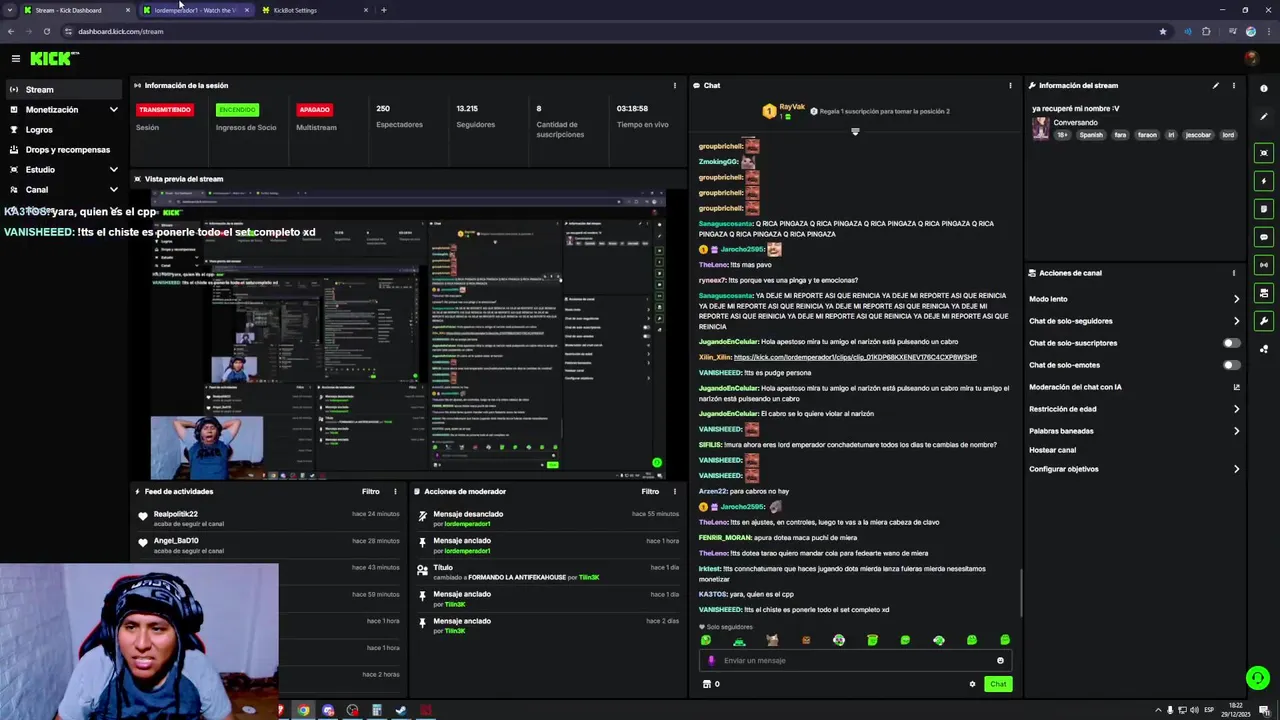
Task: Expand the Monetización sidebar section
Action: [x=64, y=109]
